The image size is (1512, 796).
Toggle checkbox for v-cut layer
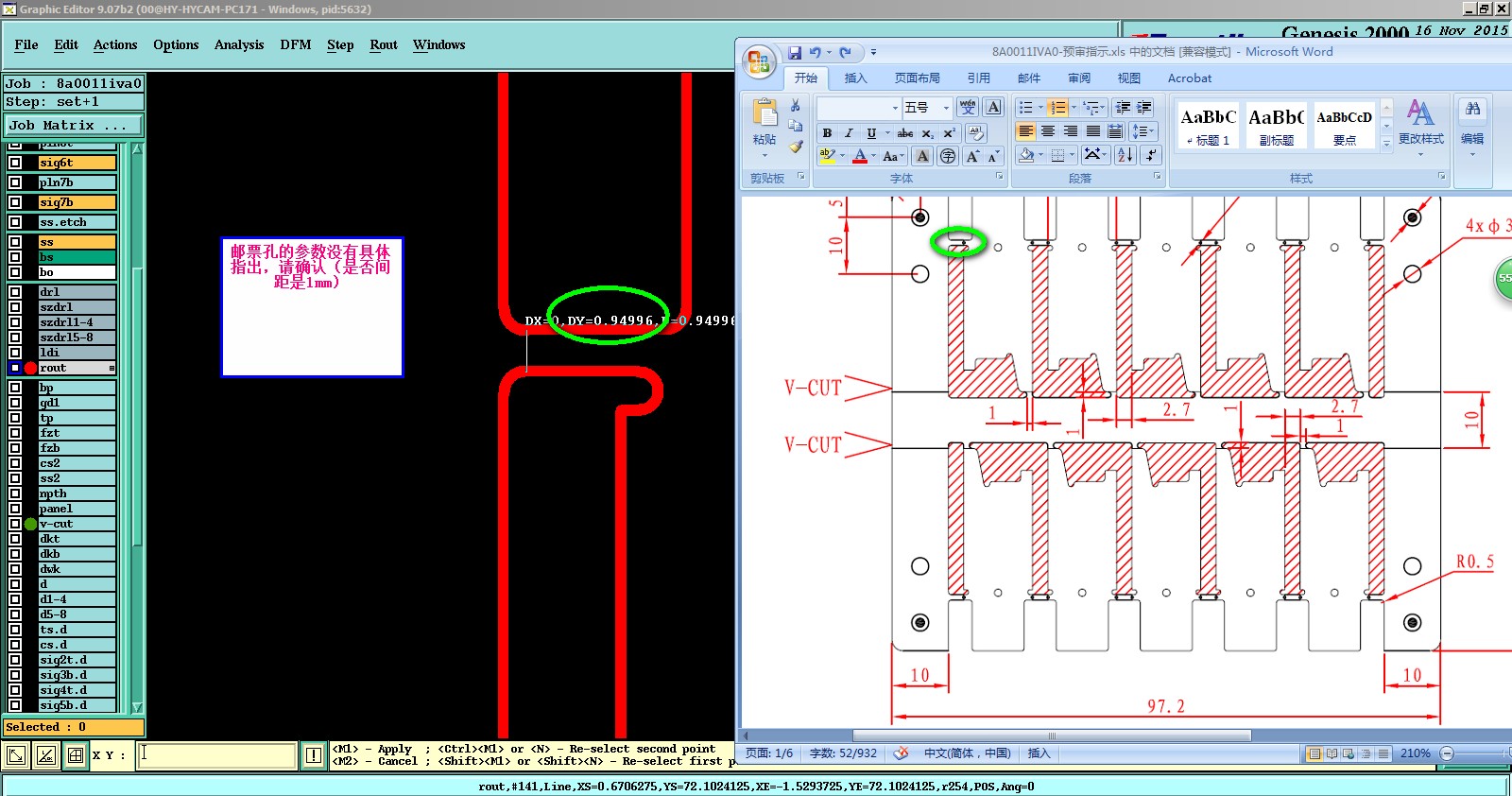point(15,524)
